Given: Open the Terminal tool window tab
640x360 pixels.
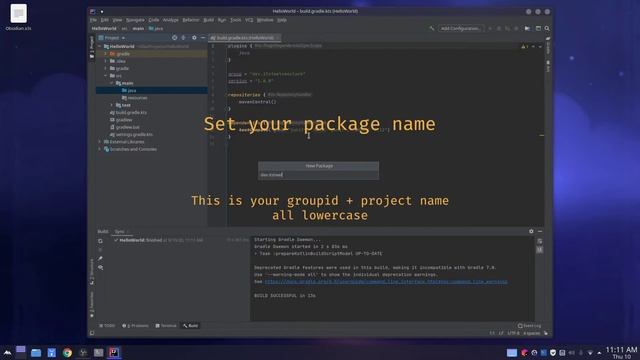Looking at the screenshot, I should pyautogui.click(x=166, y=326).
